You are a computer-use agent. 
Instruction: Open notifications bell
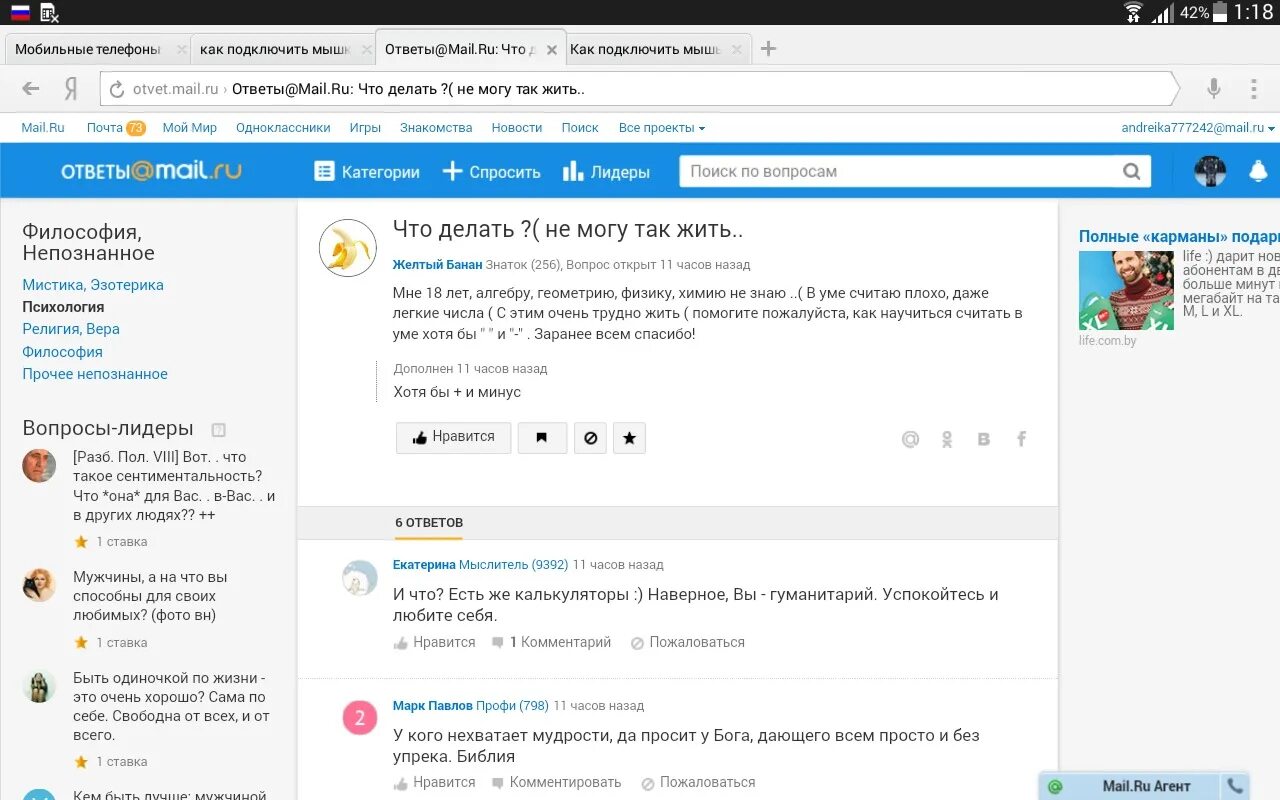point(1258,171)
